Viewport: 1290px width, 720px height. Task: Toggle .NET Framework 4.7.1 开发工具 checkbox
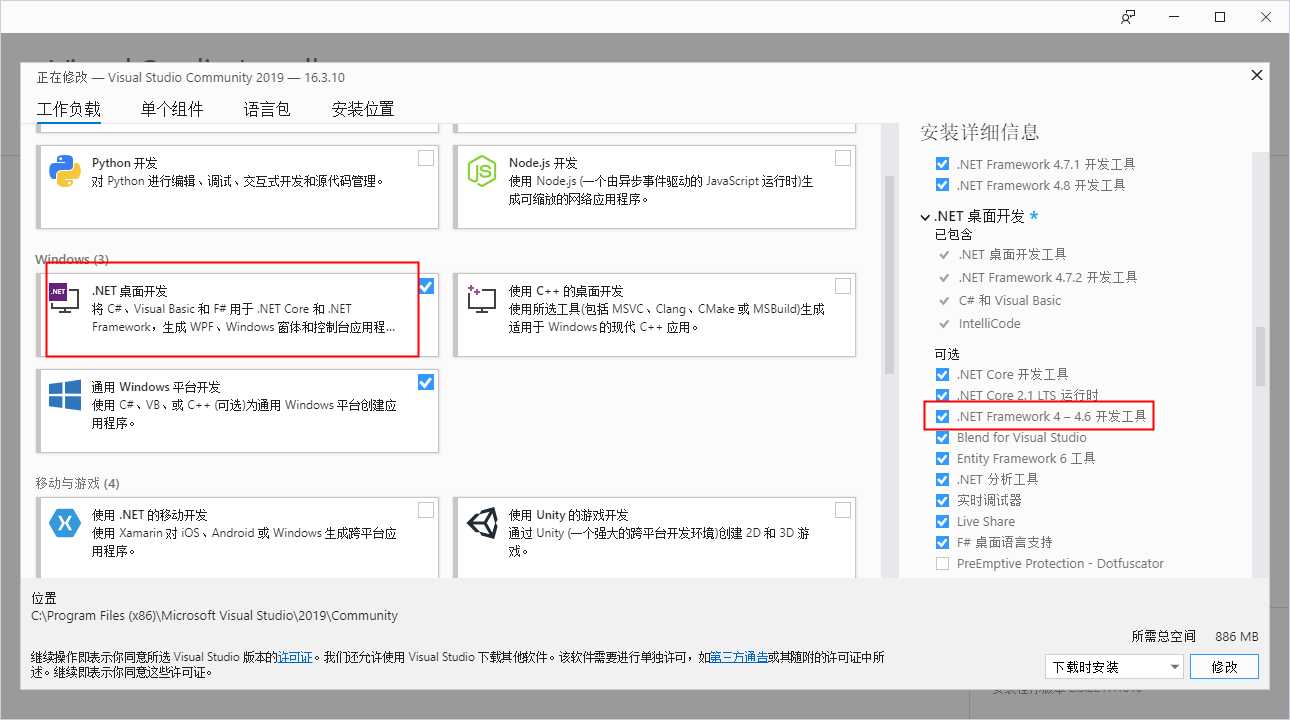point(942,164)
